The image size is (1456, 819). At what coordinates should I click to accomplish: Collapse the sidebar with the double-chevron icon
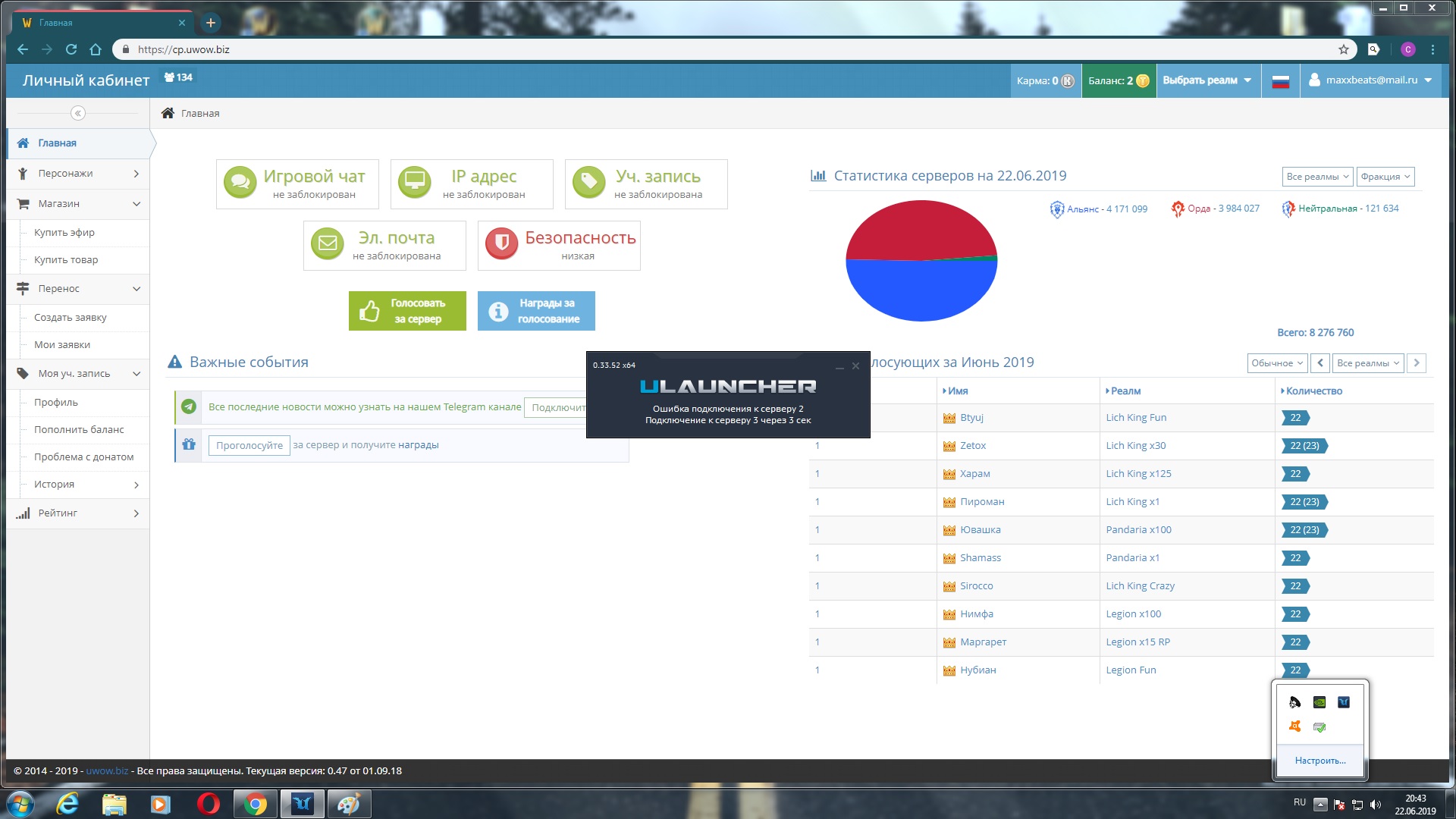(x=77, y=113)
